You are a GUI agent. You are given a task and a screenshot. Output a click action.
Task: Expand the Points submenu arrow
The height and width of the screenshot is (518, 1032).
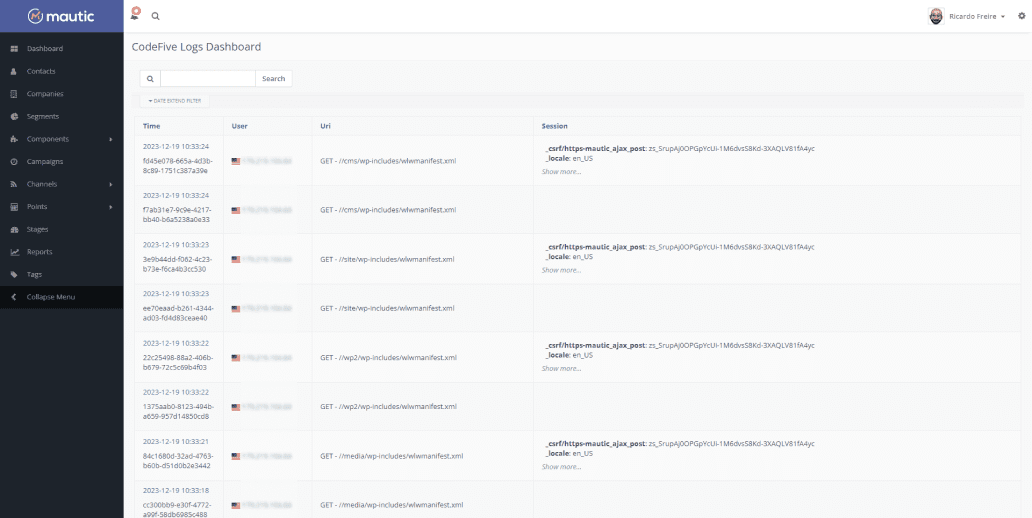[111, 207]
